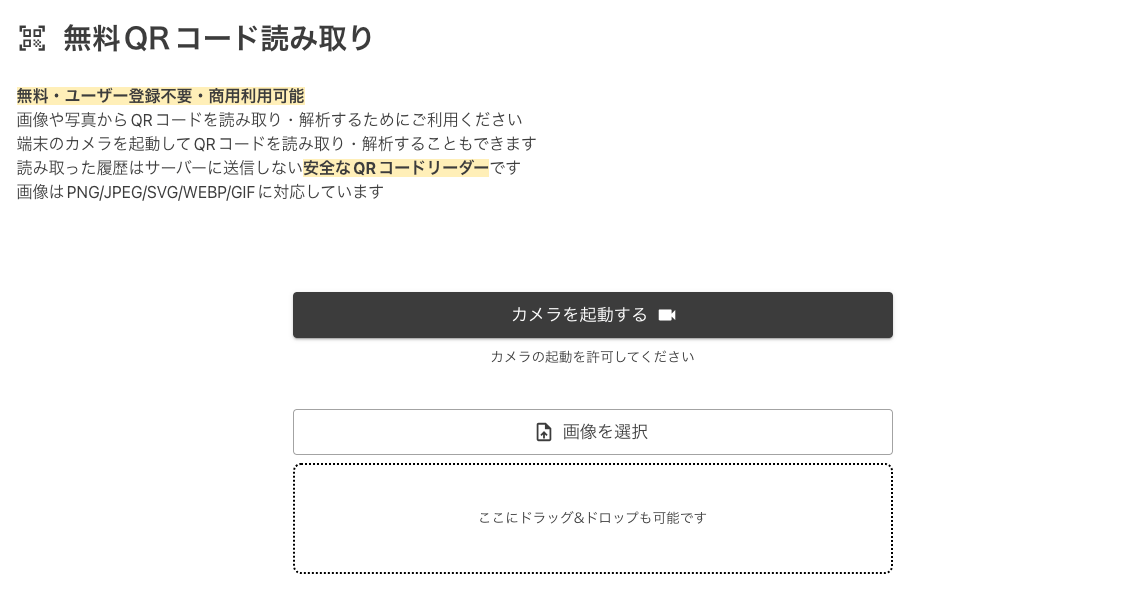Viewport: 1126px width, 609px height.
Task: Click the line about 端末のカメラ usage
Action: coord(276,143)
